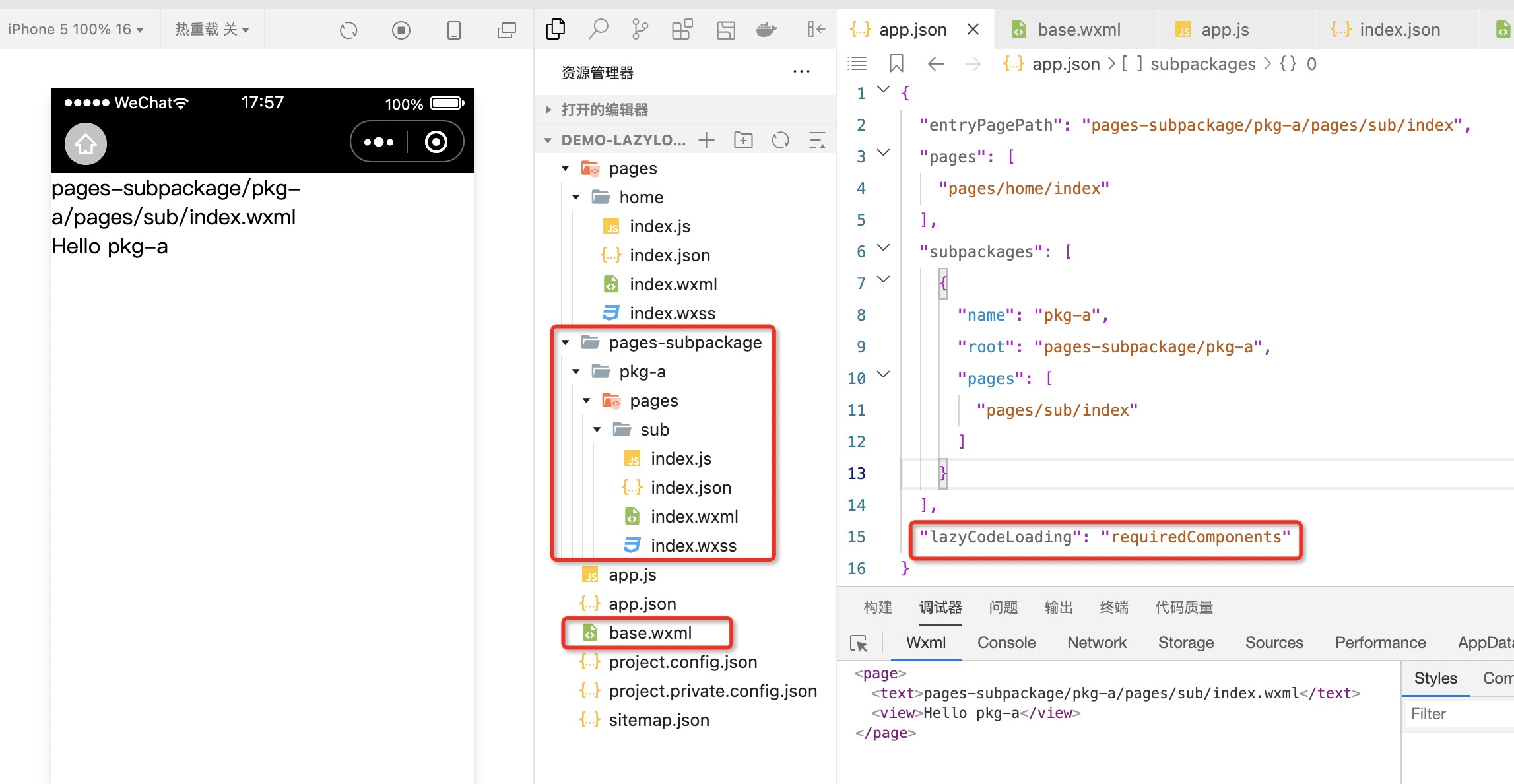The width and height of the screenshot is (1514, 784).
Task: Fold the pages array at line 3
Action: [x=884, y=153]
